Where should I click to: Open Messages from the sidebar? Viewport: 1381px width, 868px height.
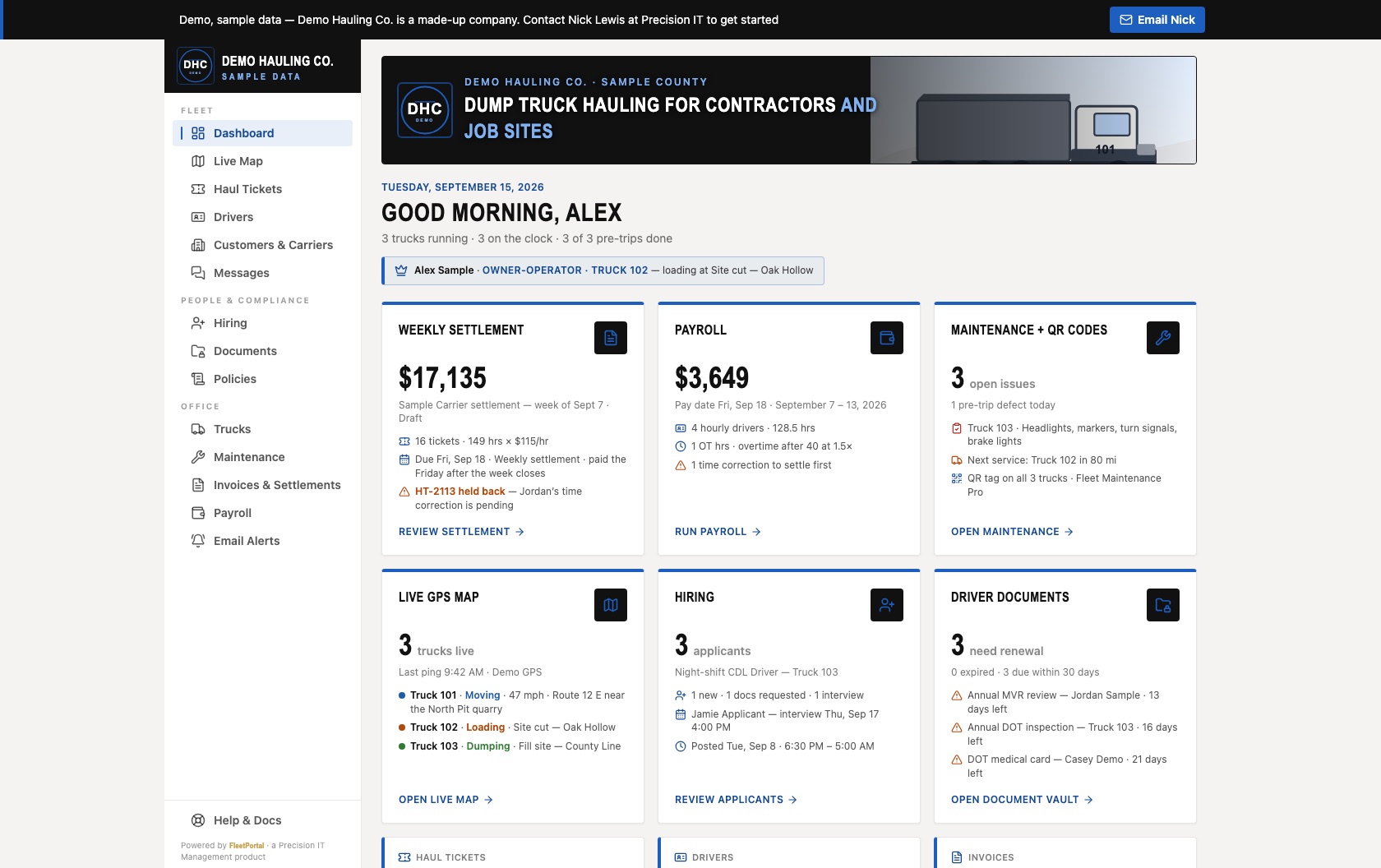point(263,273)
